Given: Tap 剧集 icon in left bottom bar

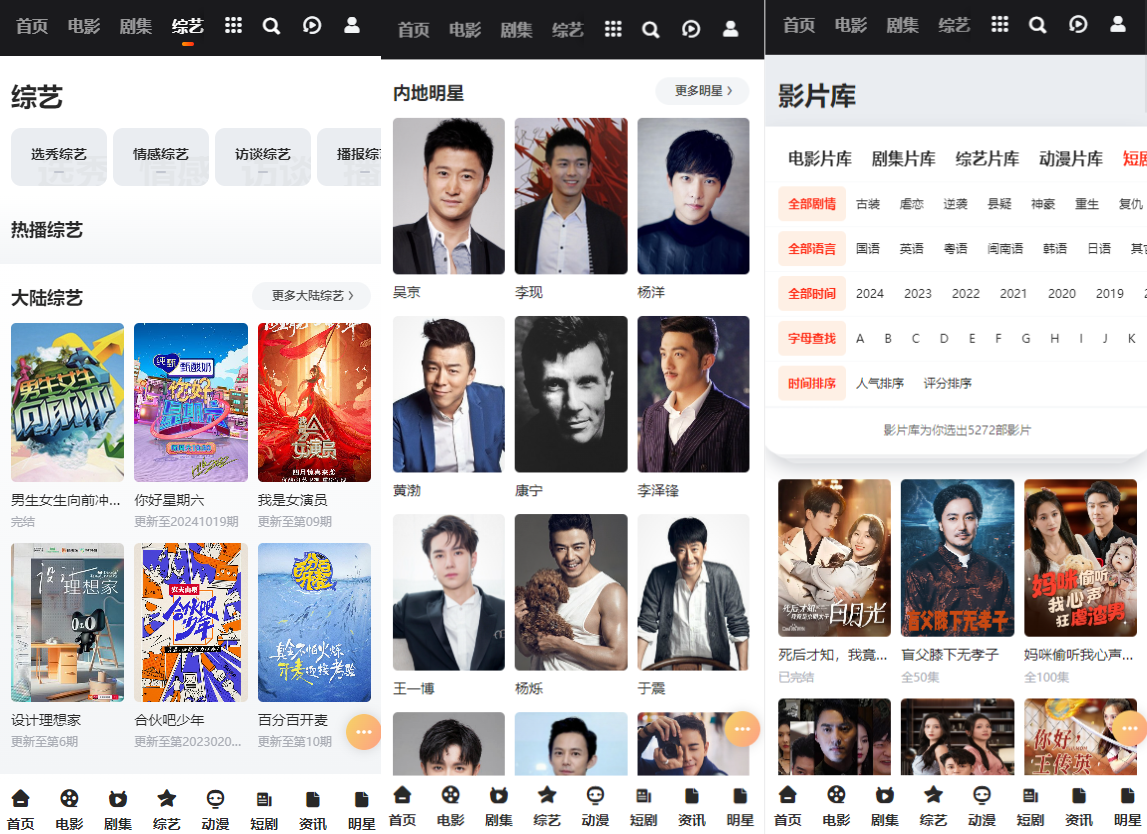Looking at the screenshot, I should (118, 799).
